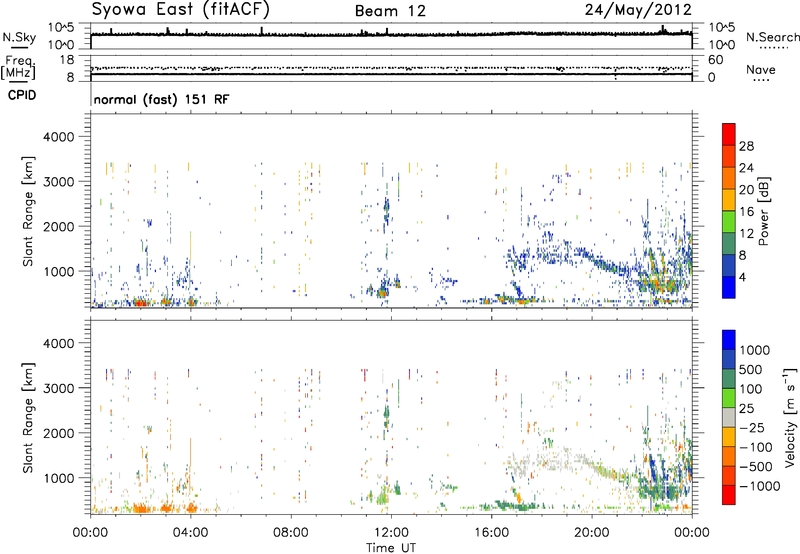
Task: Click the 'Syowa East (fitACF)' title
Action: tap(181, 9)
